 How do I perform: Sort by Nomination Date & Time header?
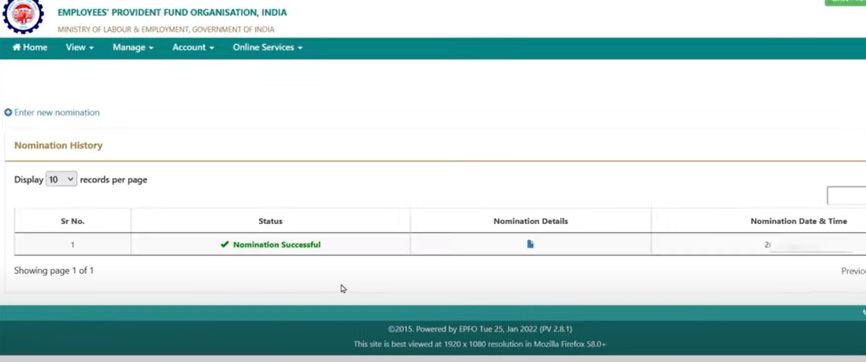coord(798,221)
